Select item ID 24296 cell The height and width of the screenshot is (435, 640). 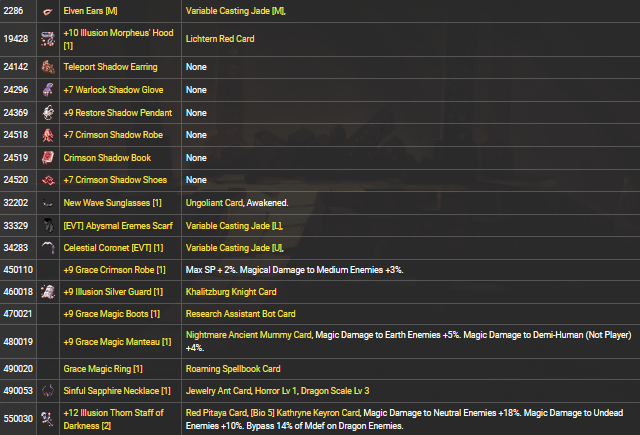(x=18, y=90)
